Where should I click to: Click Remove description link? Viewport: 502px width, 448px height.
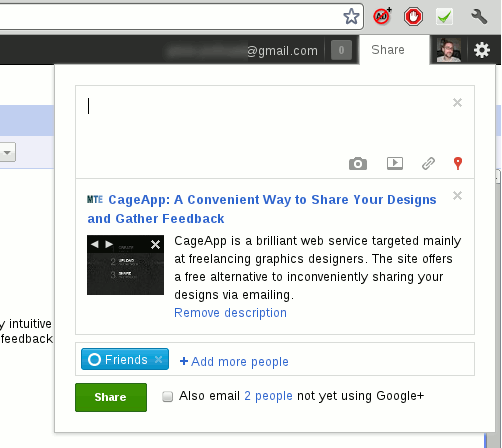[x=230, y=313]
